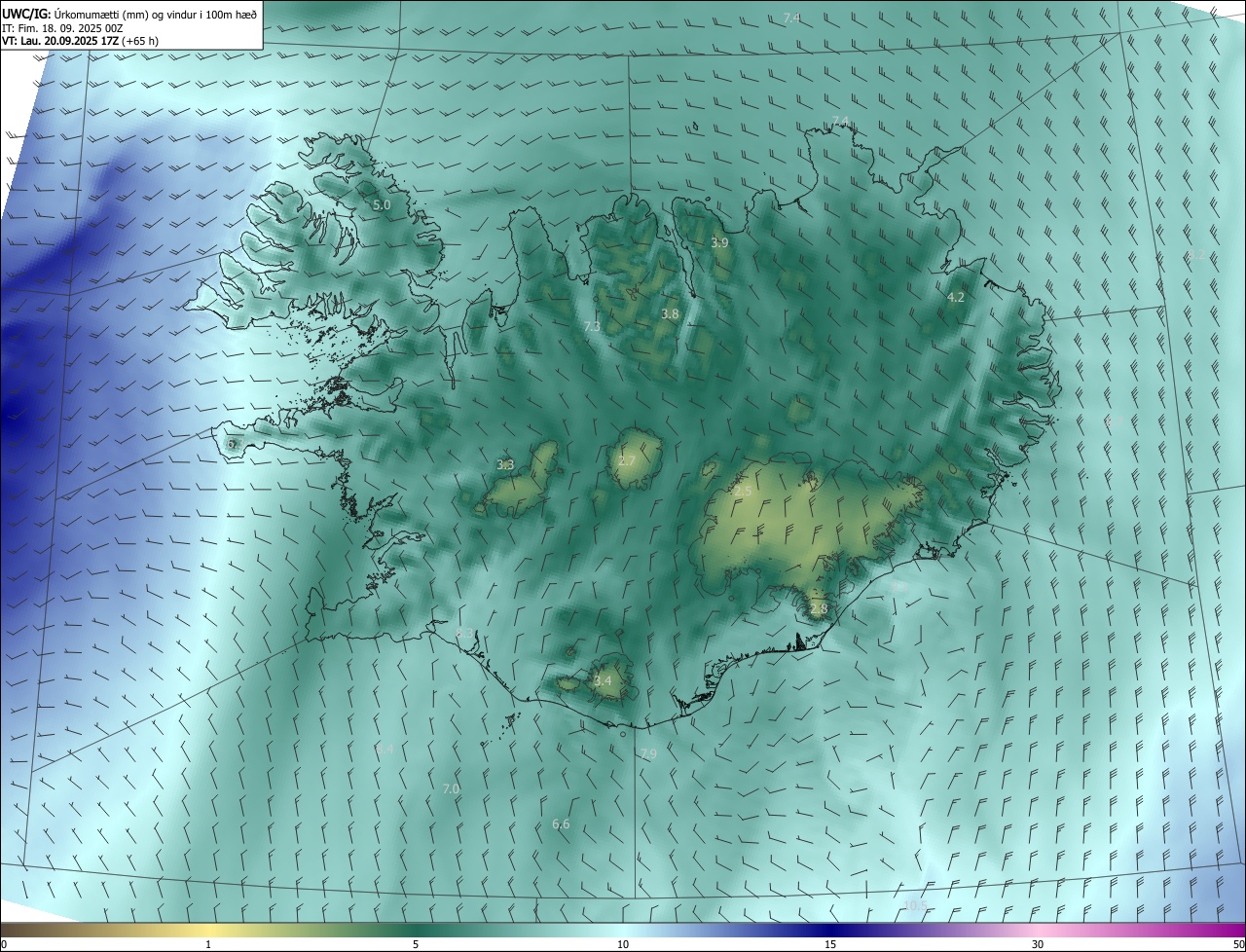Click the 2.5 value on the large glacier

click(x=743, y=493)
